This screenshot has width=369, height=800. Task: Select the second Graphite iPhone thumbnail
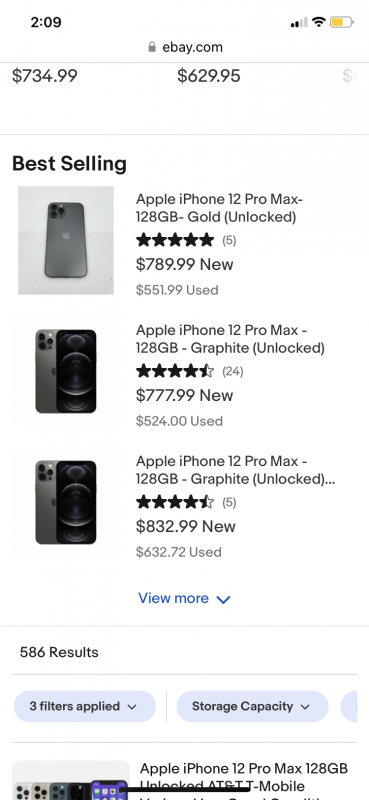66,371
